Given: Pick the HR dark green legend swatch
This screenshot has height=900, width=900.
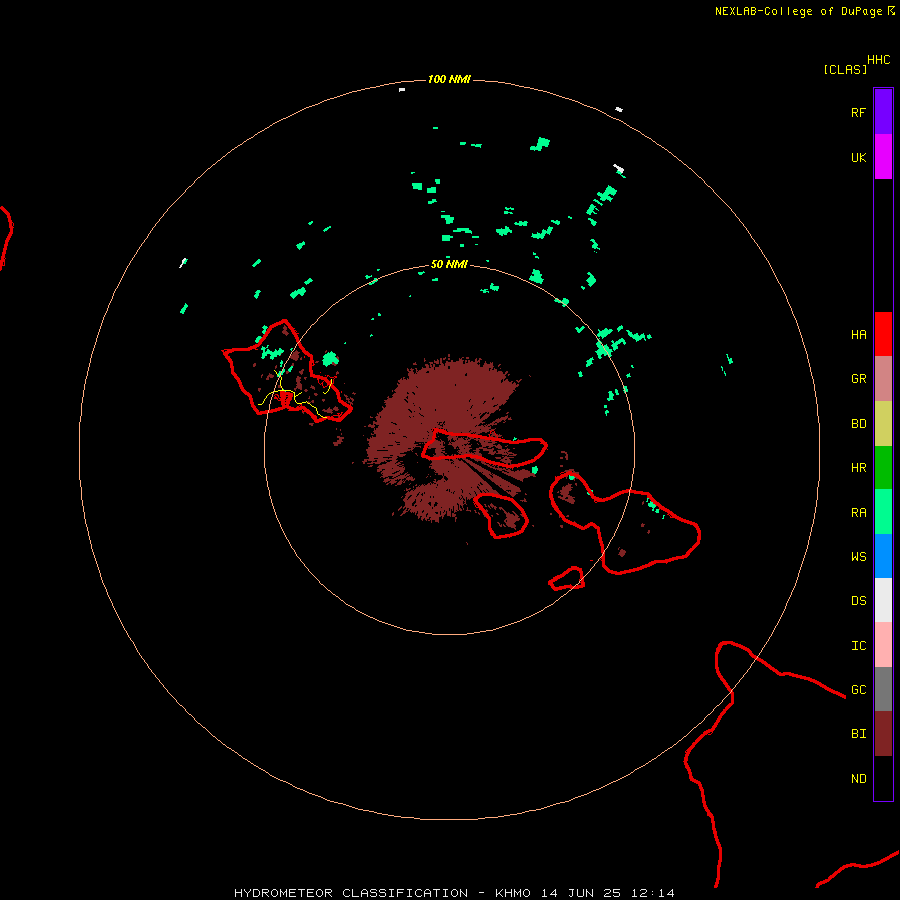Looking at the screenshot, I should click(x=883, y=468).
